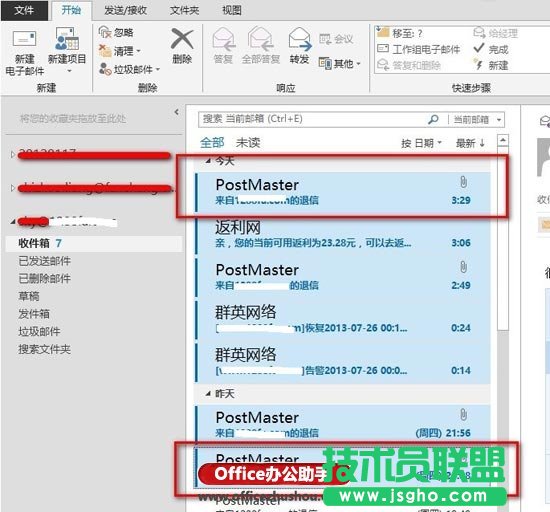
Task: Filter by 未读 unread messages
Action: coord(248,143)
